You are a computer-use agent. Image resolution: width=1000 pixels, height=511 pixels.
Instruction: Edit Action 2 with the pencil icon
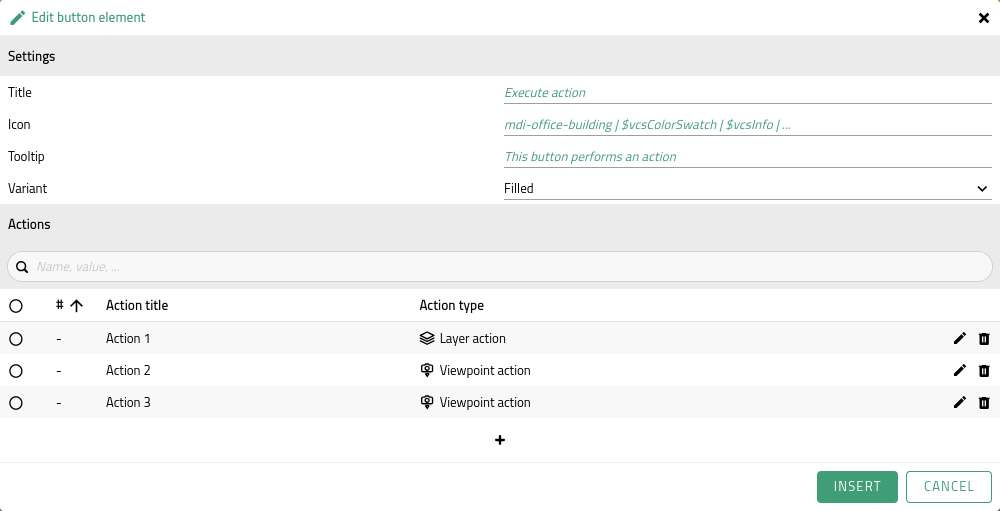tap(960, 370)
